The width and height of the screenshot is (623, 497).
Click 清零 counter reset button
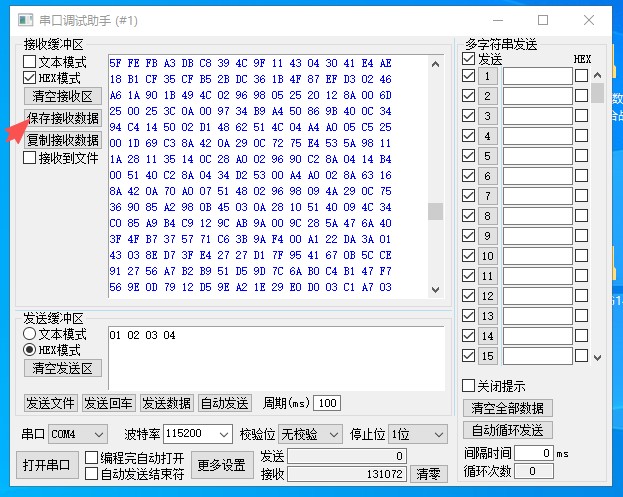coord(428,474)
